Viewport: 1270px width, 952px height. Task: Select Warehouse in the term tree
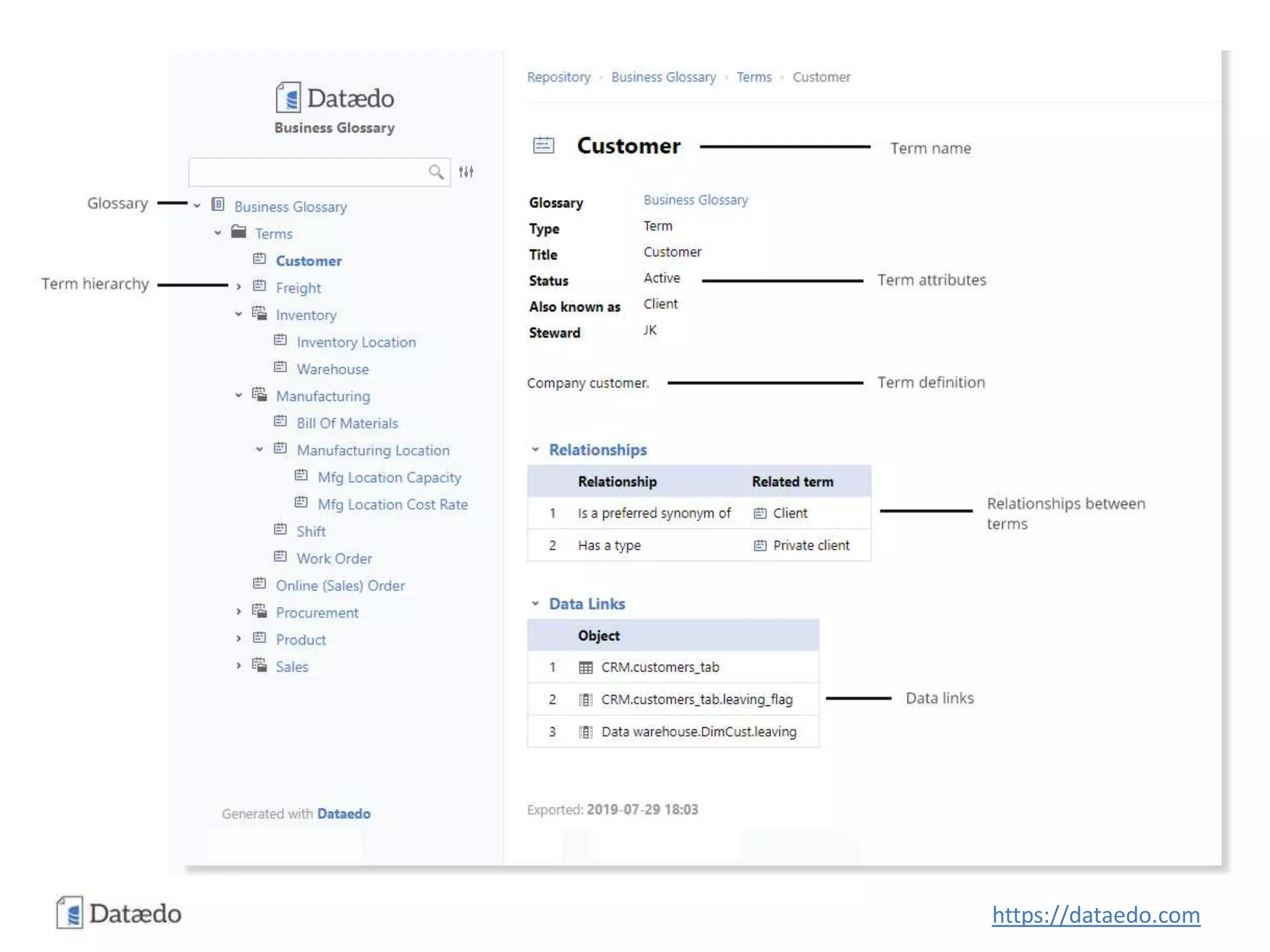coord(333,369)
